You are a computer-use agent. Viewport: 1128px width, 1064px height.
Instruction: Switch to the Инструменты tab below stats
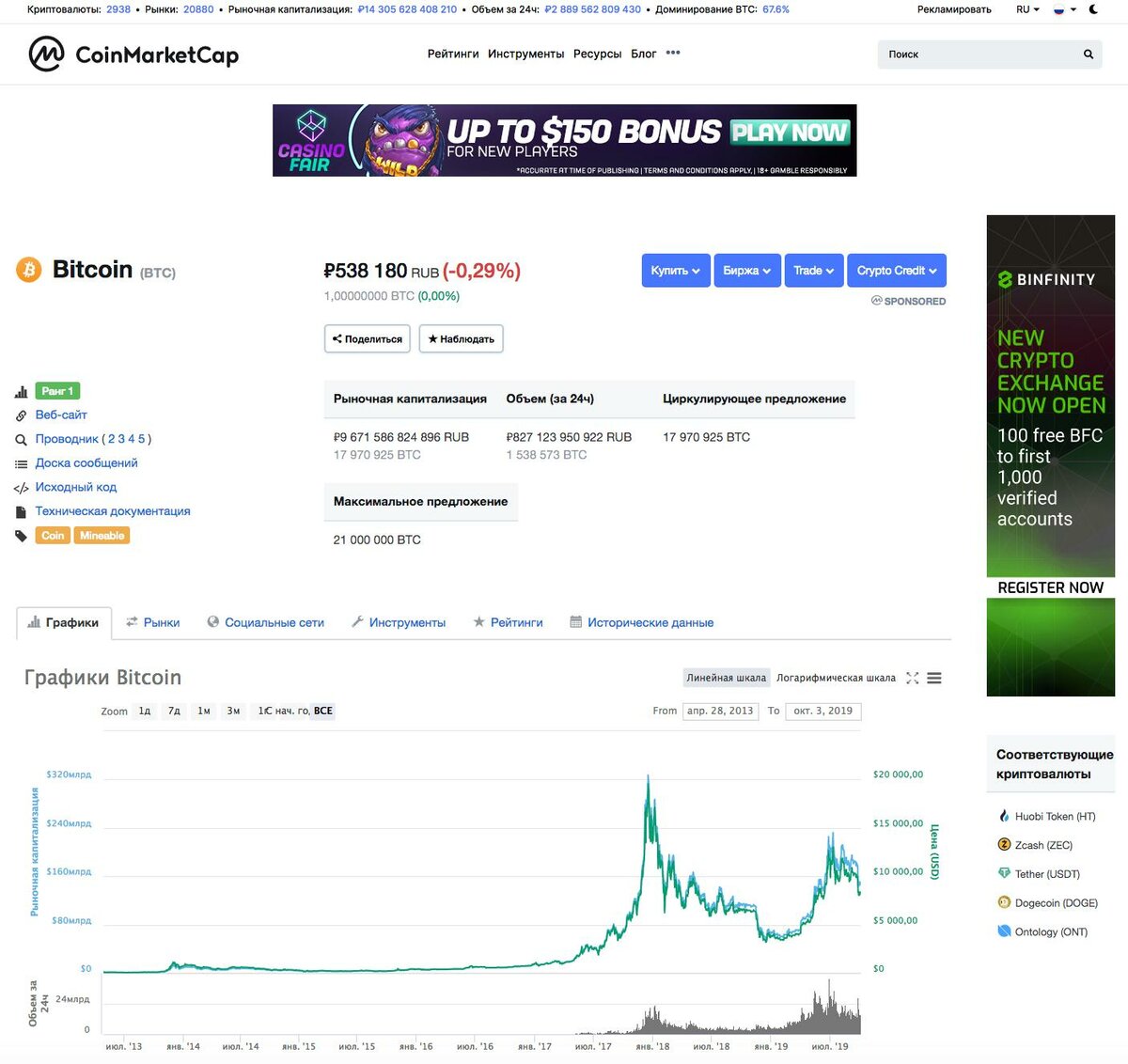click(399, 622)
